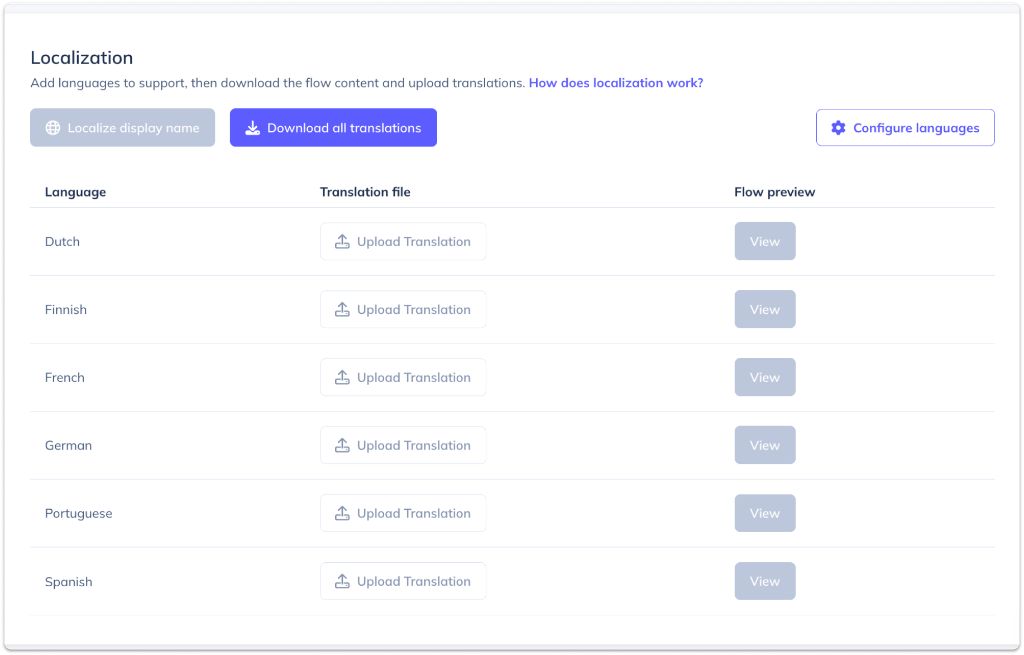This screenshot has width=1024, height=655.
Task: Select the Localize display name button
Action: (122, 128)
